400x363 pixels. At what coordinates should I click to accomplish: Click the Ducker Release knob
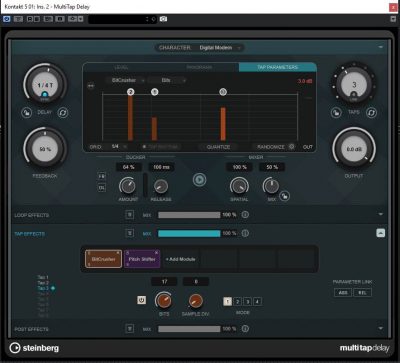point(161,186)
